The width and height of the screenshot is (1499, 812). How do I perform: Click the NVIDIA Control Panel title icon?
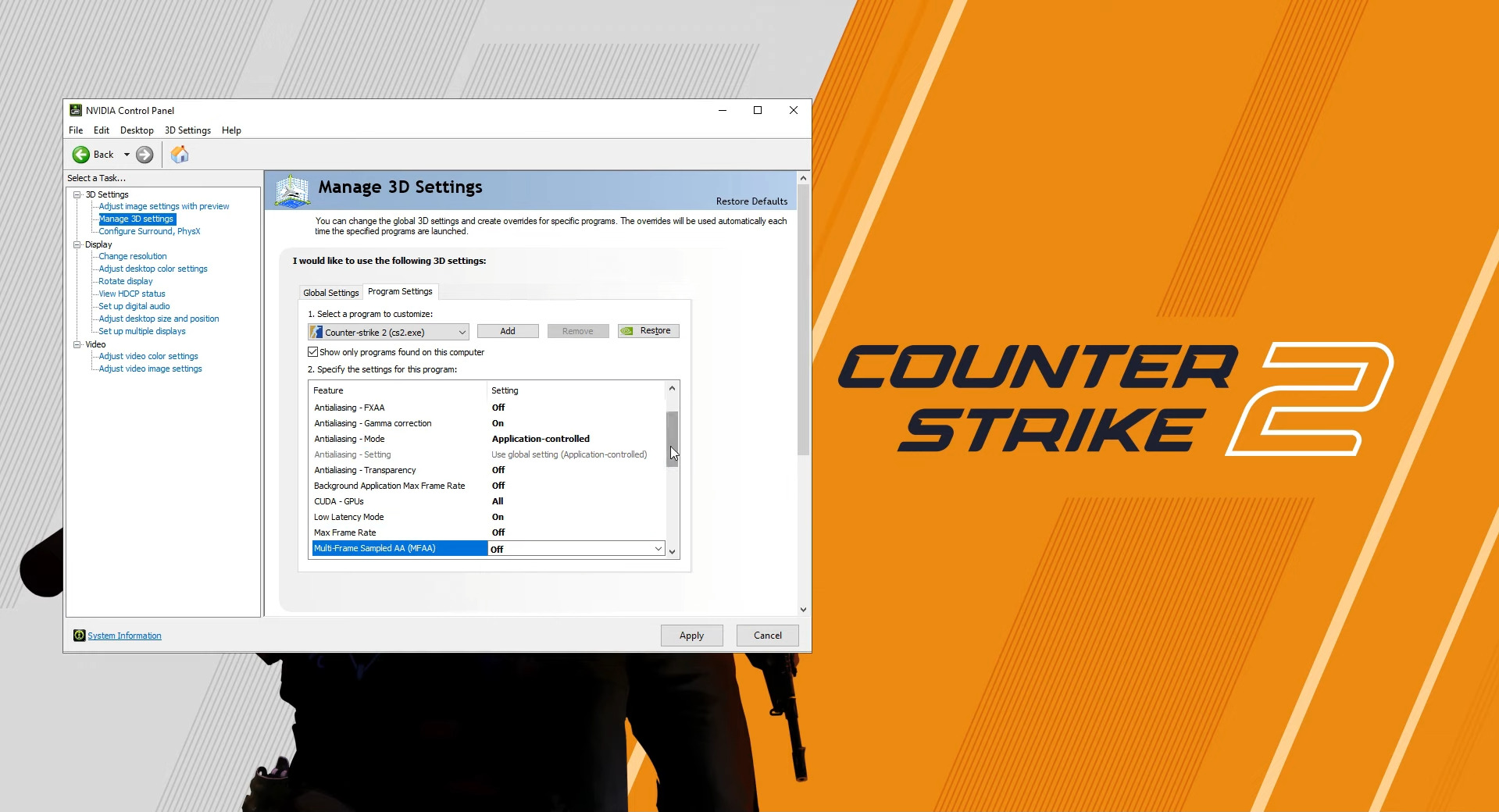point(76,110)
